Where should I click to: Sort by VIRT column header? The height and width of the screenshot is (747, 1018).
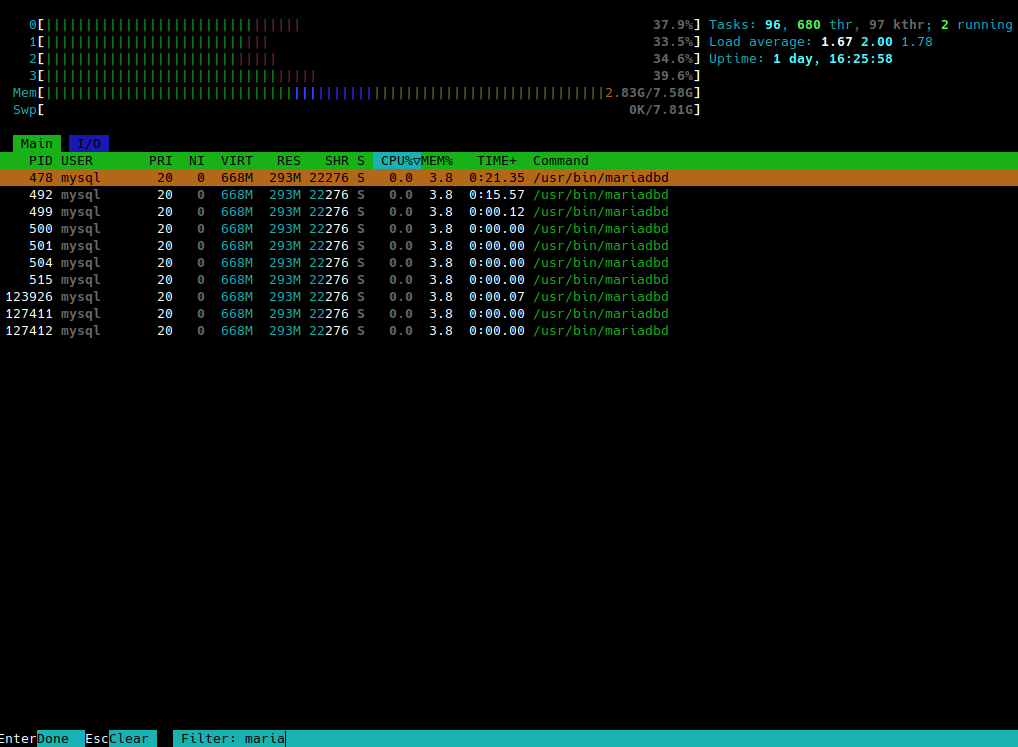click(x=237, y=160)
